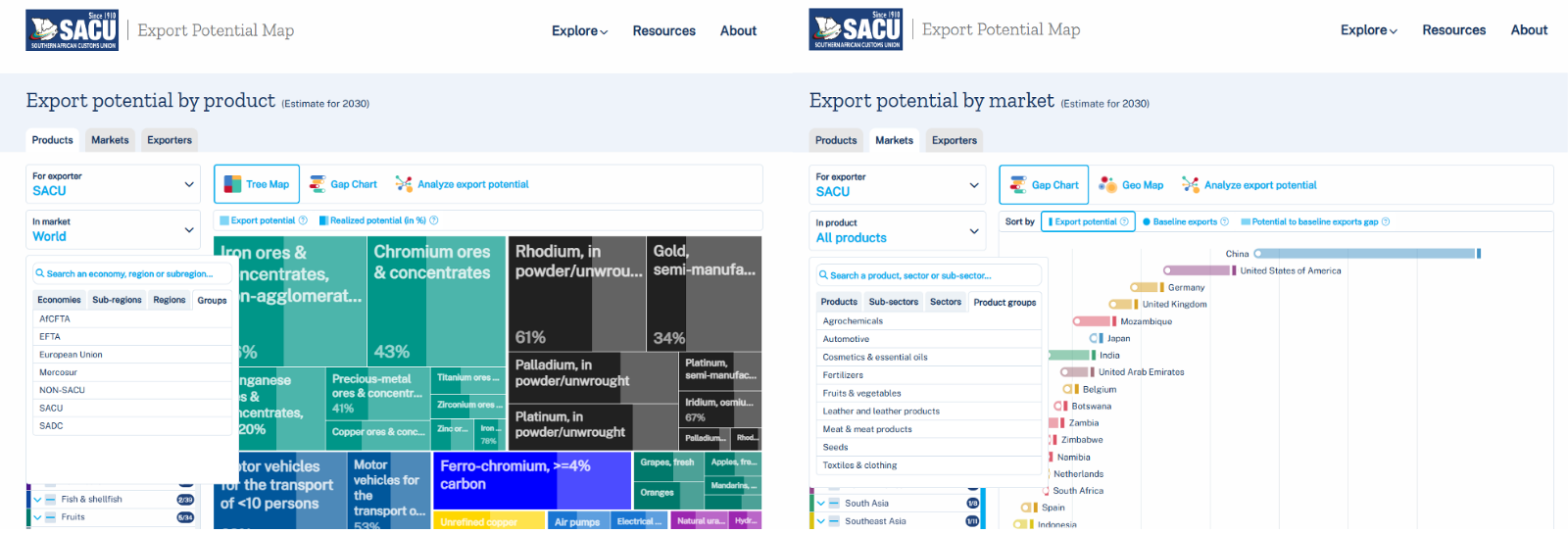The height and width of the screenshot is (534, 1568).
Task: Toggle the South Asia region checkbox
Action: pyautogui.click(x=834, y=504)
